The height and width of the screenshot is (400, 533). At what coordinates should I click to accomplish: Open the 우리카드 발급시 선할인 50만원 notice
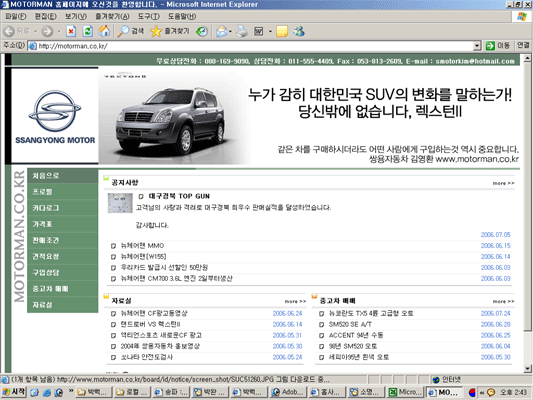tap(164, 267)
